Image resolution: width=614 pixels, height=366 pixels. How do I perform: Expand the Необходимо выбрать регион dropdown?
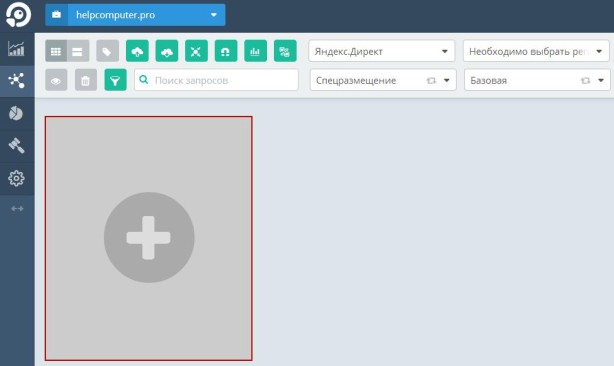(x=536, y=51)
